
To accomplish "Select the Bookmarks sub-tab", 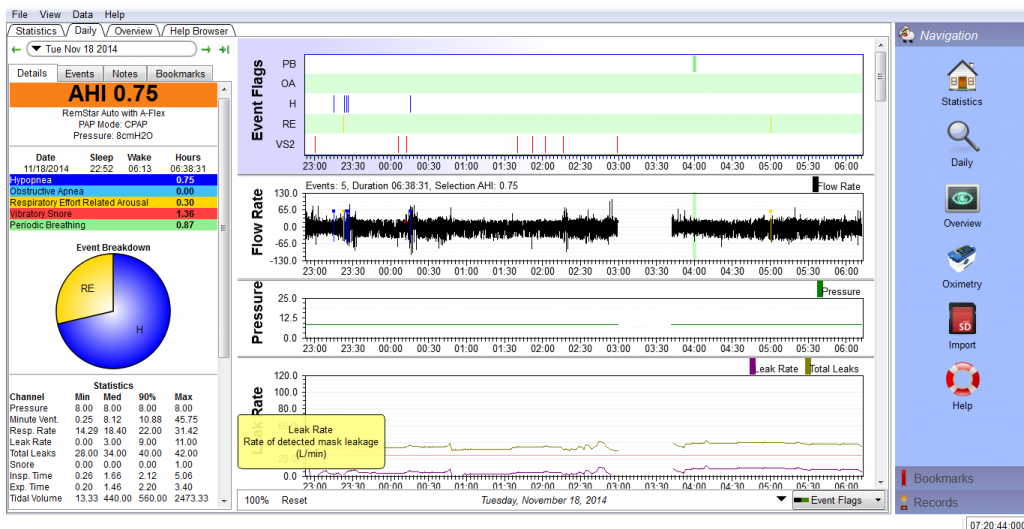I will [180, 74].
